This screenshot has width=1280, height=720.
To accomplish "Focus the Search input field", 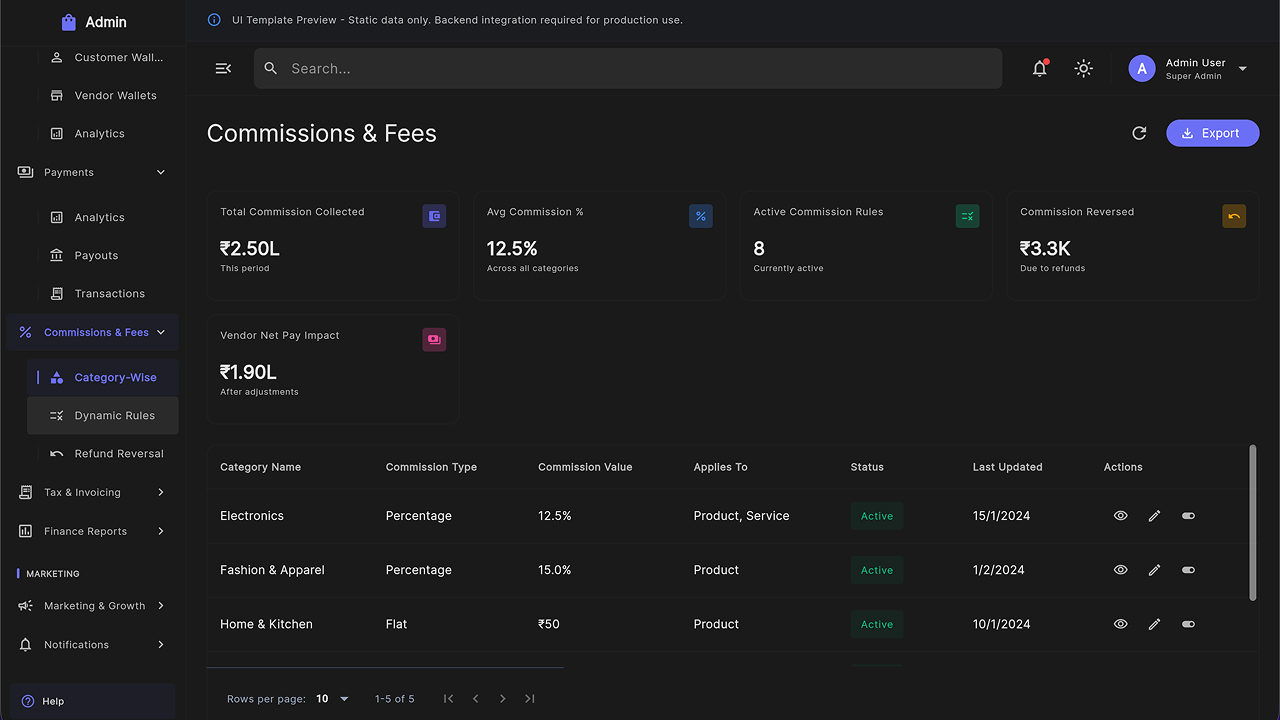I will (628, 68).
